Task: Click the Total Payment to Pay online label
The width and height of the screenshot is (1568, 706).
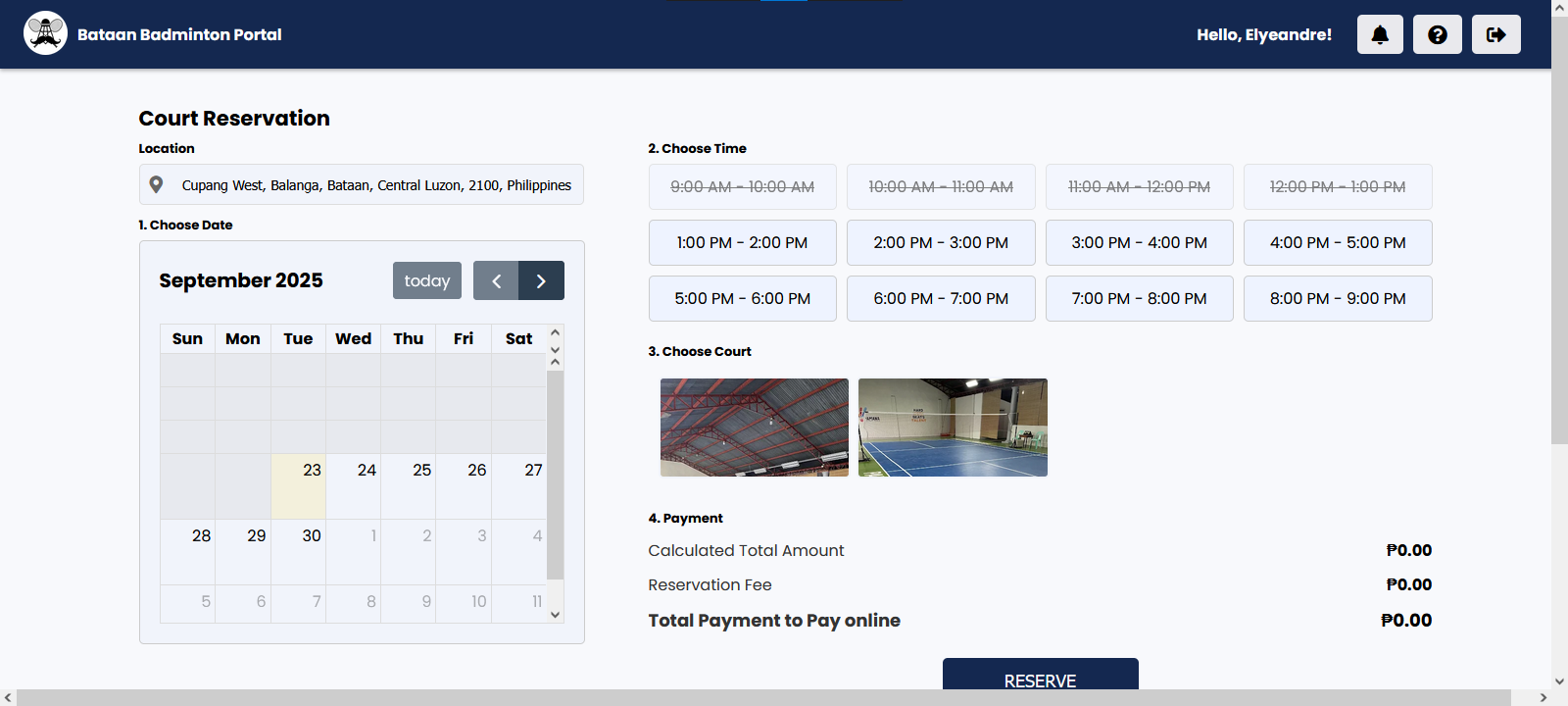Action: pos(774,620)
